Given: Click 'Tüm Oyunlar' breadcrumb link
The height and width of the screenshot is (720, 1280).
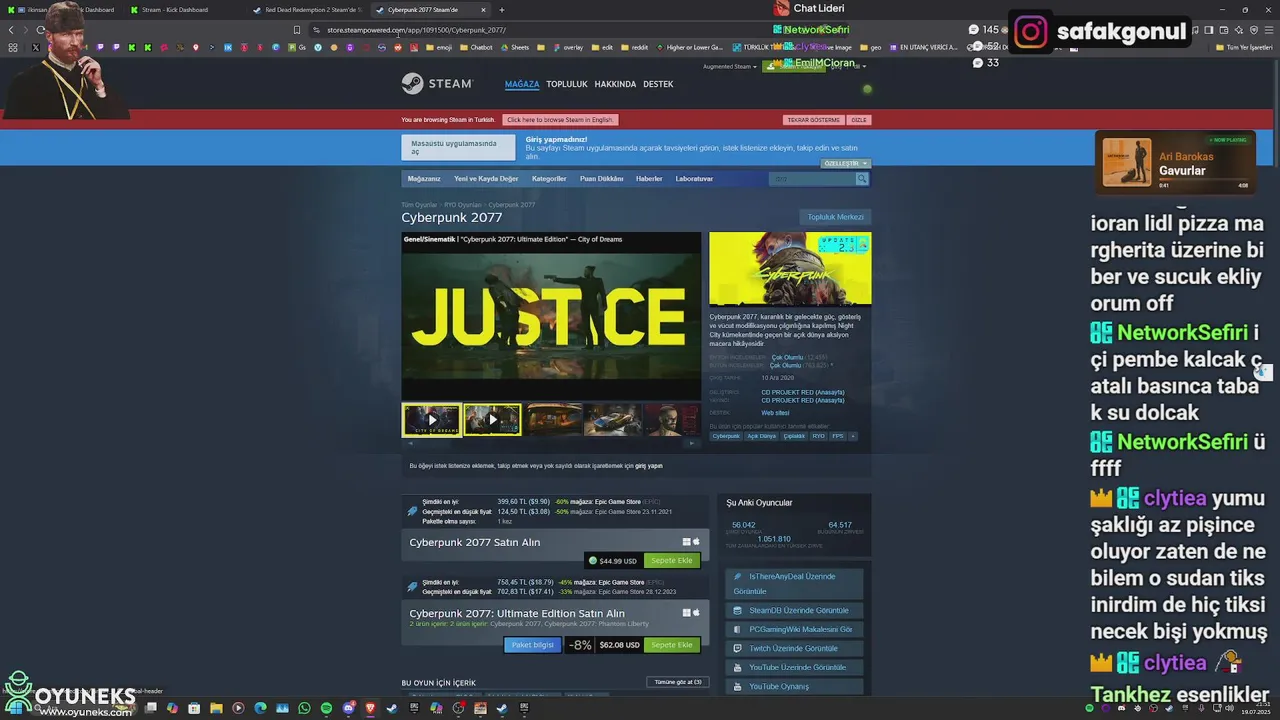Looking at the screenshot, I should click(x=419, y=205).
